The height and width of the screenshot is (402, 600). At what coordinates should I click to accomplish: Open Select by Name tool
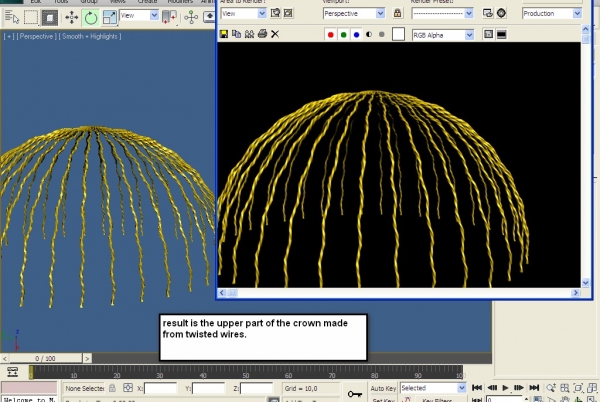[x=11, y=17]
